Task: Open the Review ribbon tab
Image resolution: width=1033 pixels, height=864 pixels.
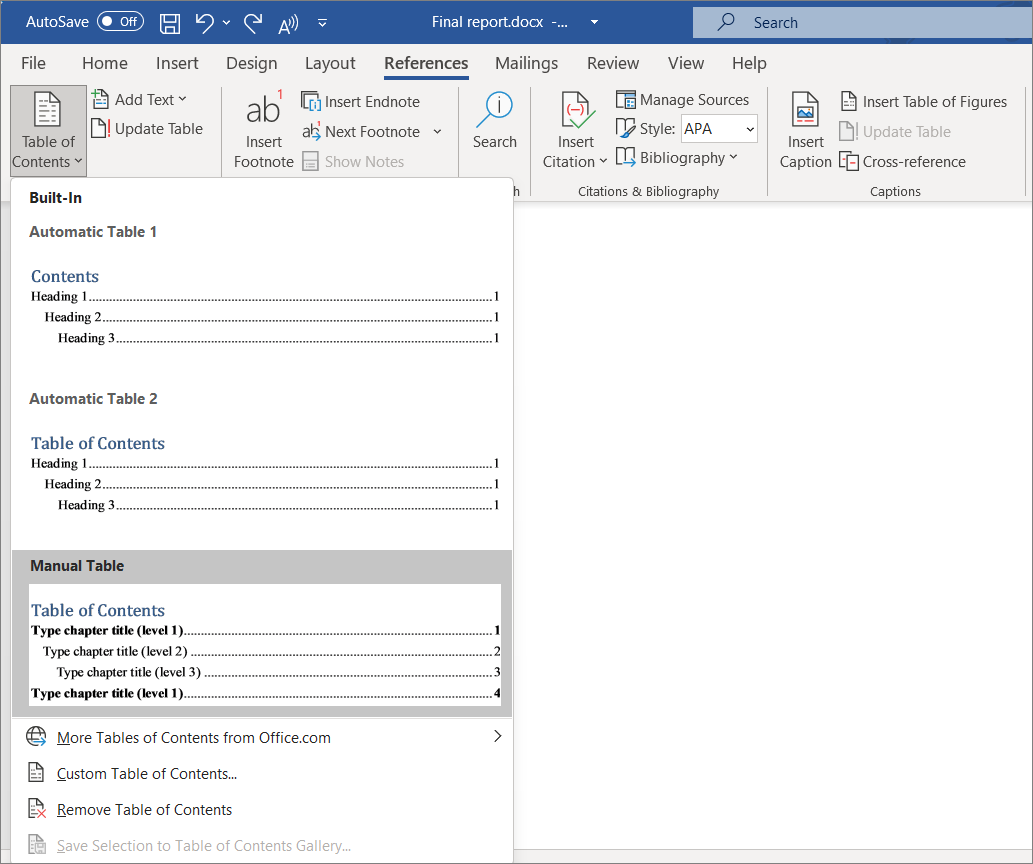Action: (x=612, y=63)
